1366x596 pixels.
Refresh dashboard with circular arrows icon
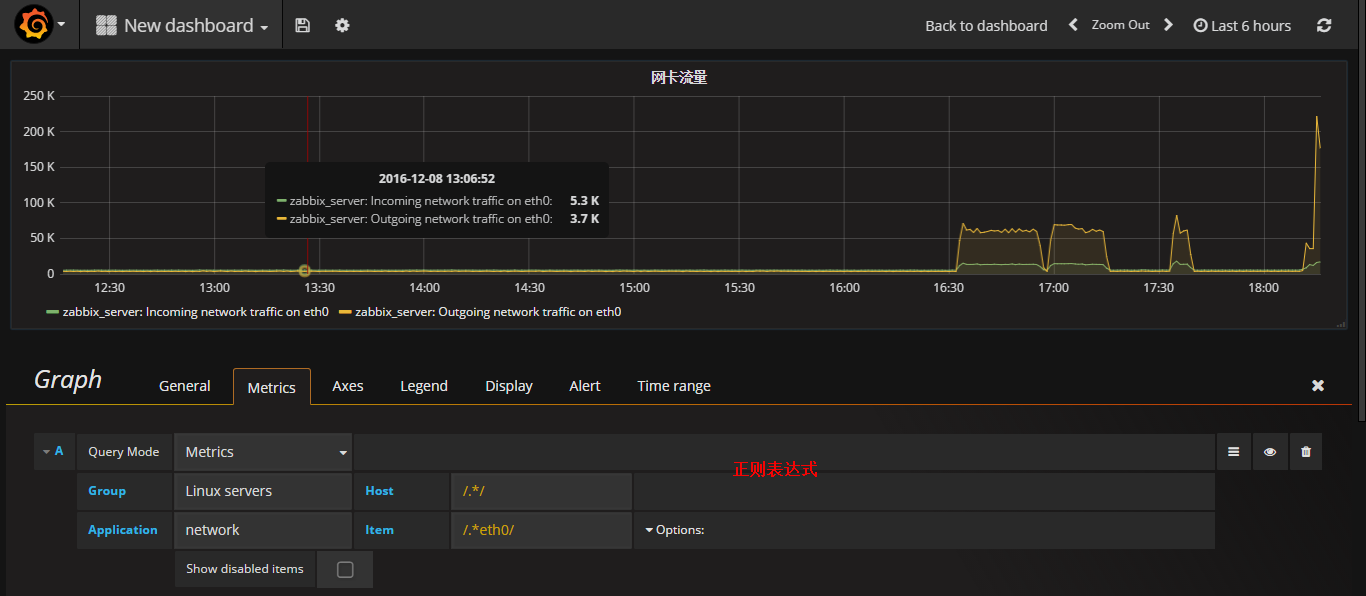pos(1324,25)
